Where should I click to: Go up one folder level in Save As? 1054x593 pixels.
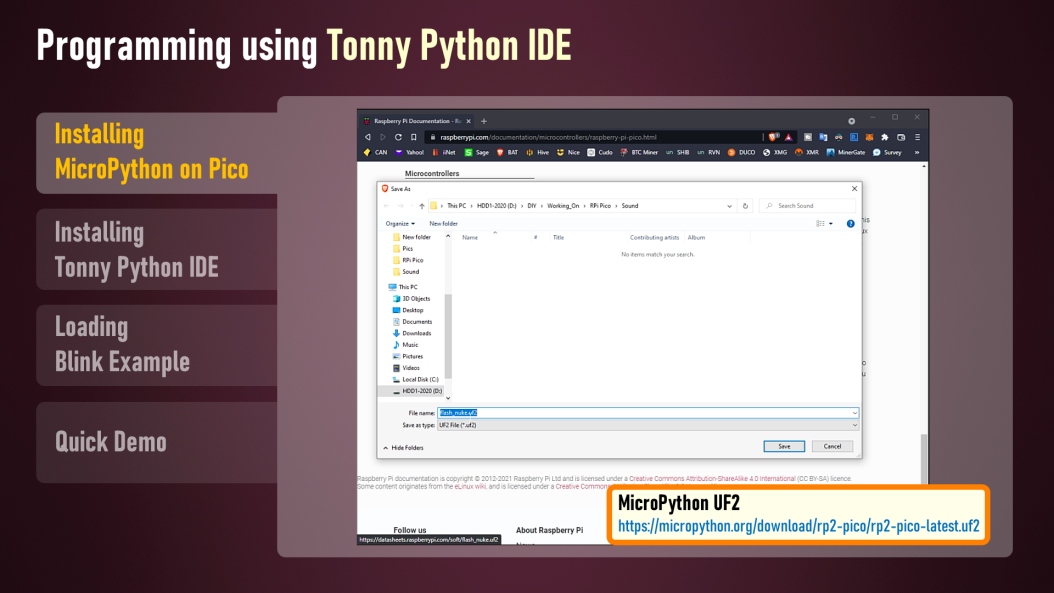(x=421, y=206)
